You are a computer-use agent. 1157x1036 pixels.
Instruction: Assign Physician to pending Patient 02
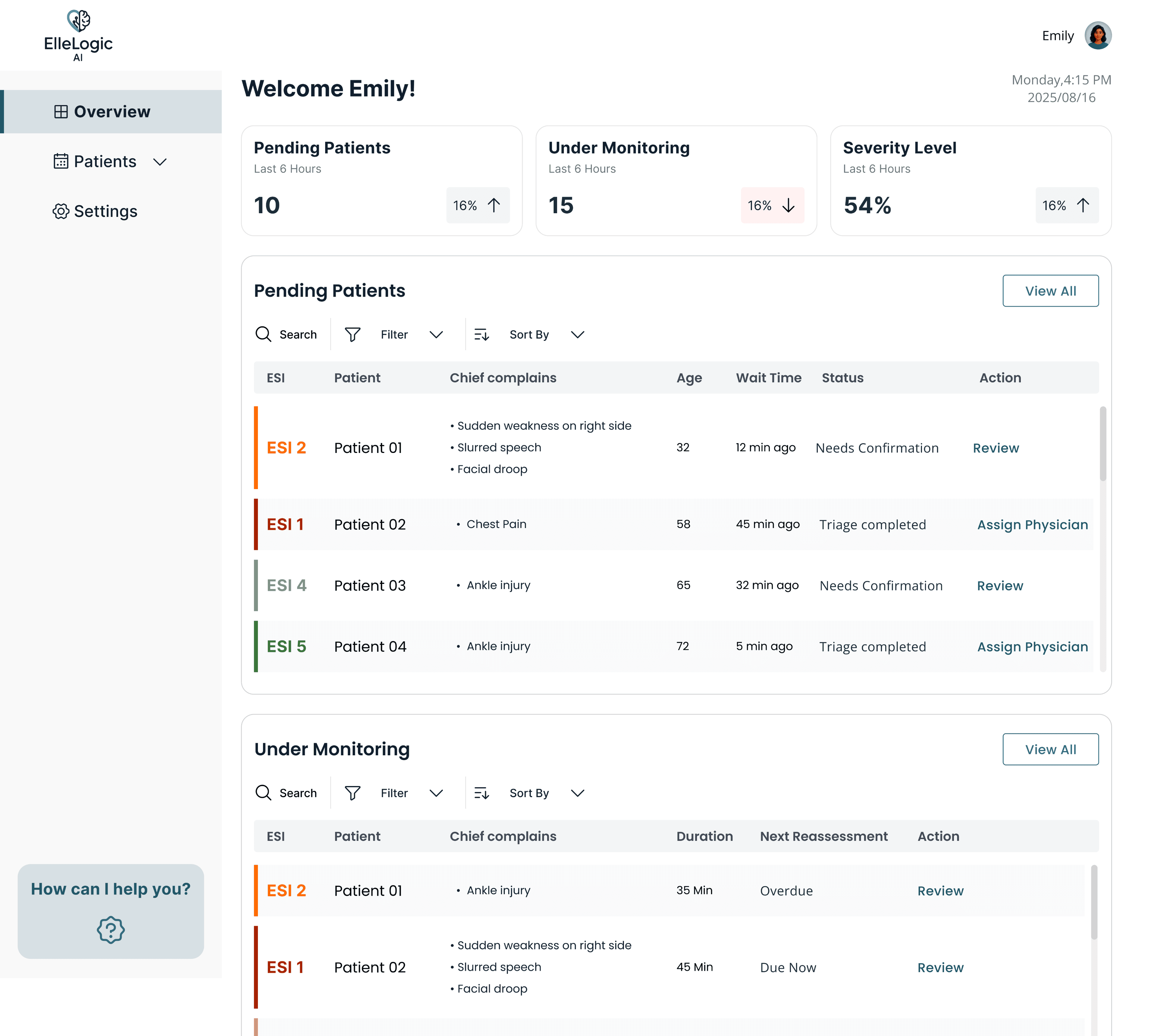click(x=1032, y=525)
